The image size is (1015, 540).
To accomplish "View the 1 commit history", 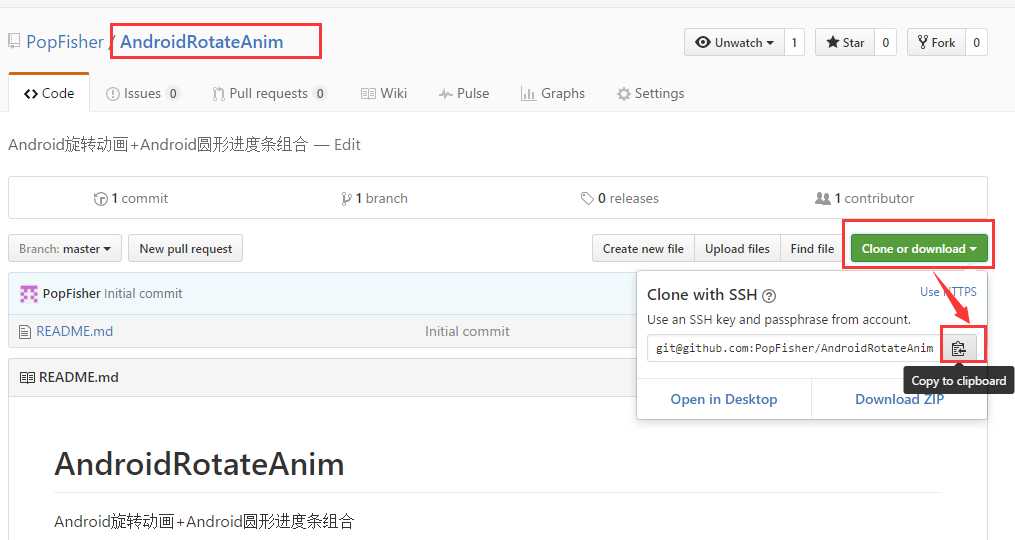I will click(x=131, y=198).
